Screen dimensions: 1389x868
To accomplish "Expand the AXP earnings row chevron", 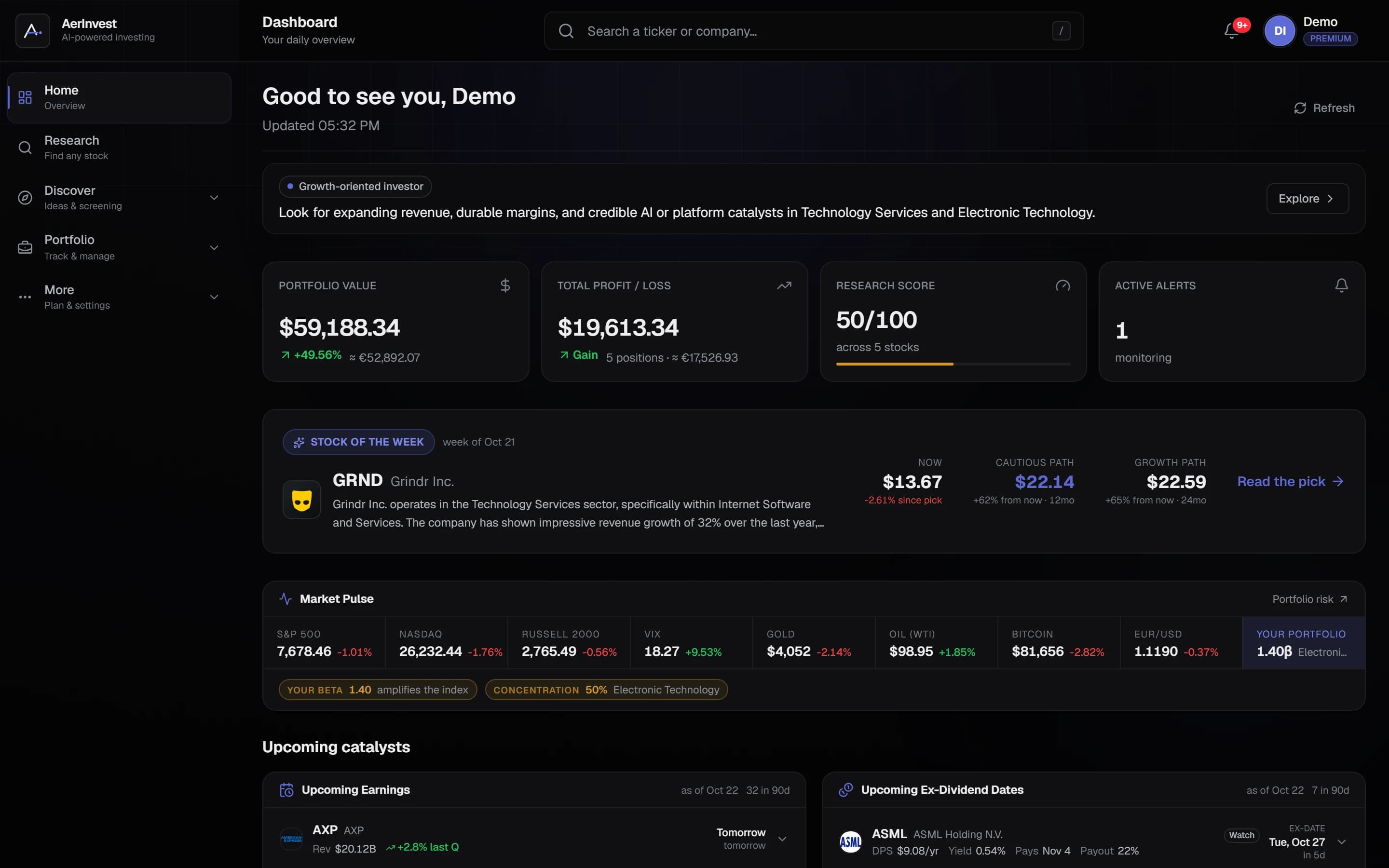I will coord(782,839).
